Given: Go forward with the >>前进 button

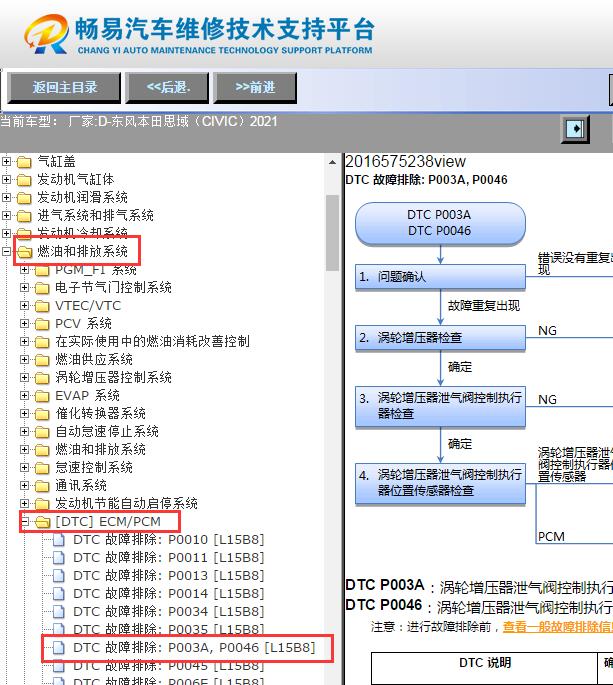Looking at the screenshot, I should 255,88.
